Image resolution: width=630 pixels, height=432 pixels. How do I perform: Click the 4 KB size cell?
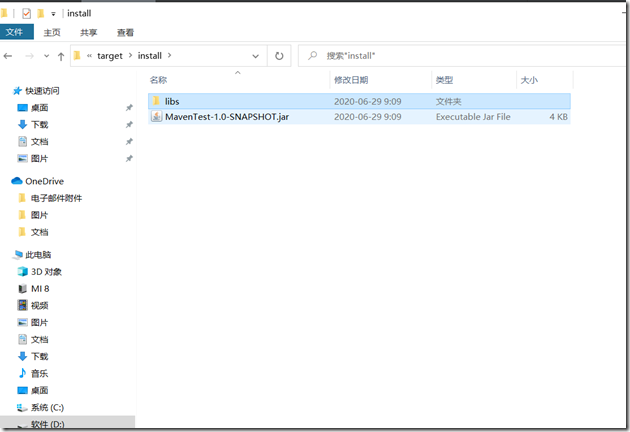(x=558, y=117)
